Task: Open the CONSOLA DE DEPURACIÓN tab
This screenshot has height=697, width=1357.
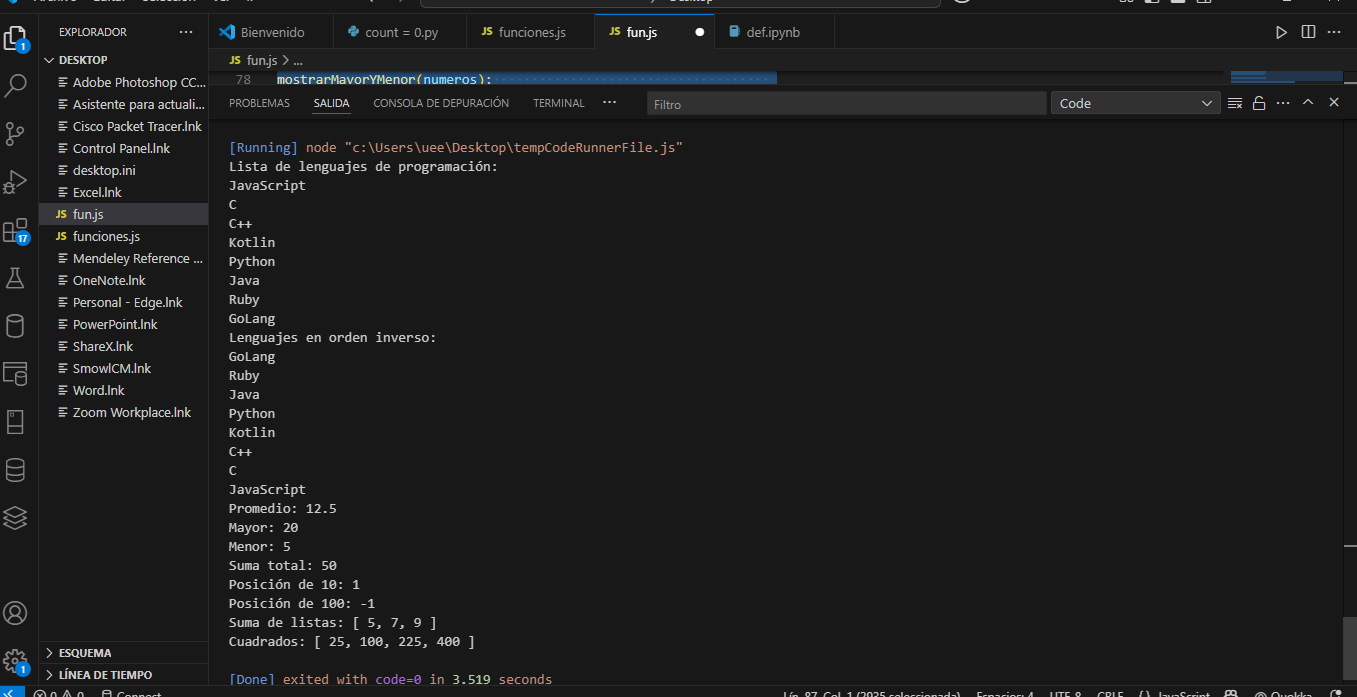Action: point(441,103)
